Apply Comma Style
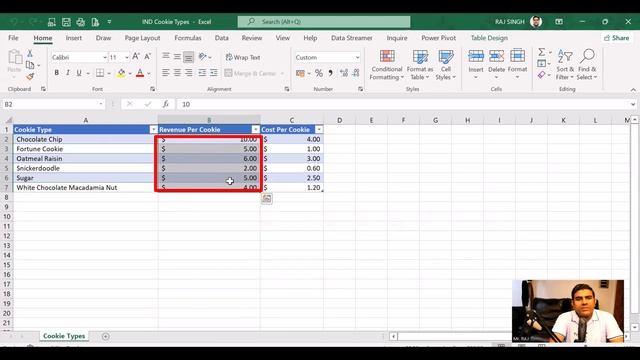Screen dimensions: 640x360 (330, 73)
